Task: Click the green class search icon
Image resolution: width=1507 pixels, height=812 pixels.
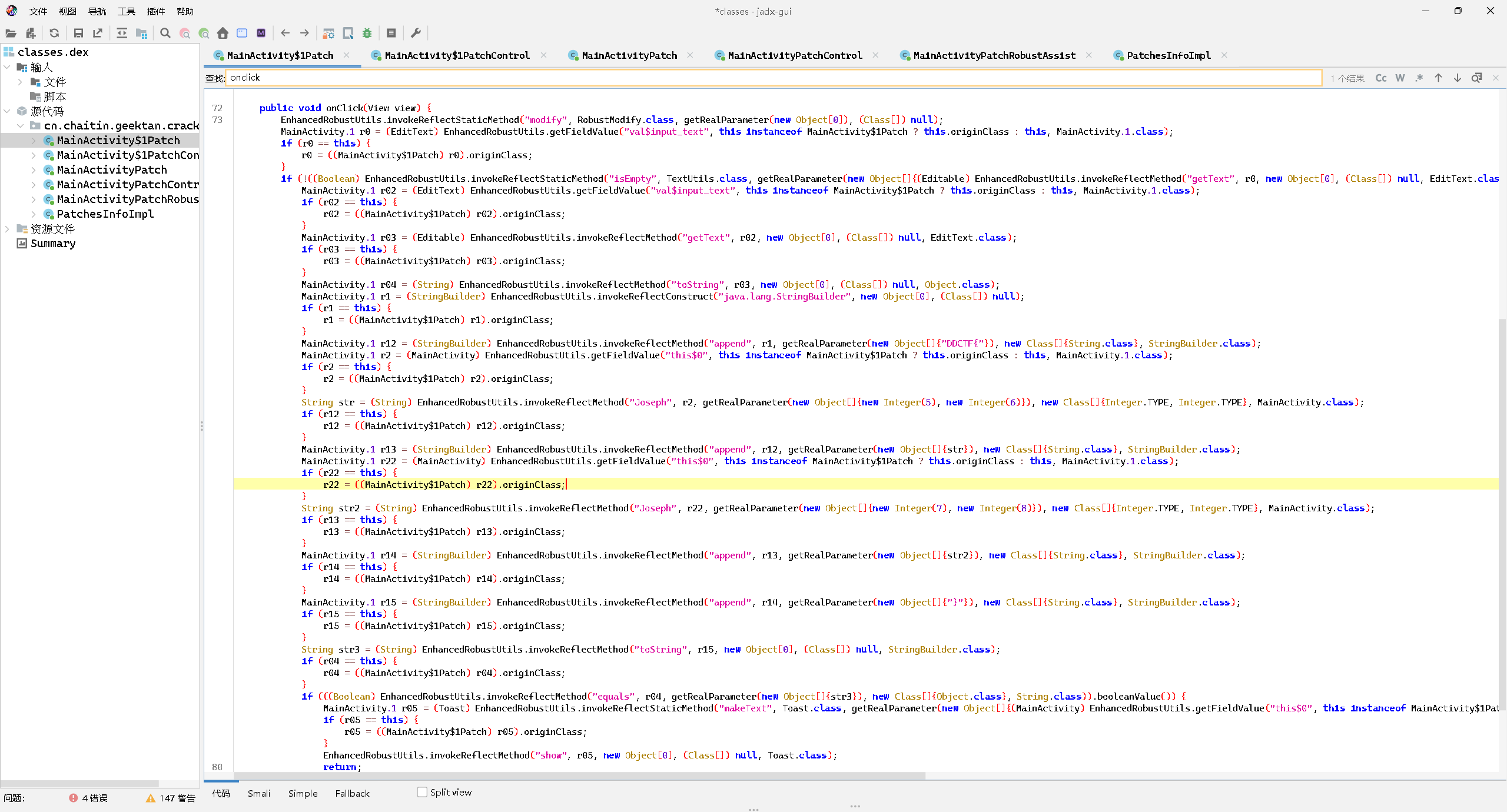Action: (x=204, y=33)
